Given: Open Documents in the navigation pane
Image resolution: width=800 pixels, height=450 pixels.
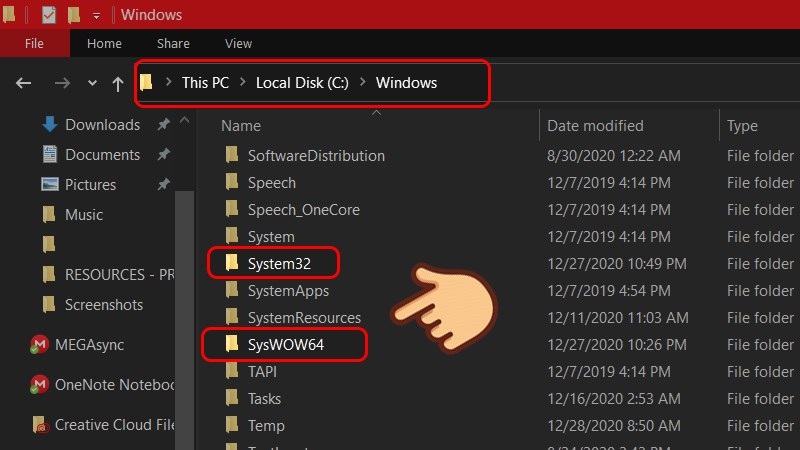Looking at the screenshot, I should click(x=103, y=155).
